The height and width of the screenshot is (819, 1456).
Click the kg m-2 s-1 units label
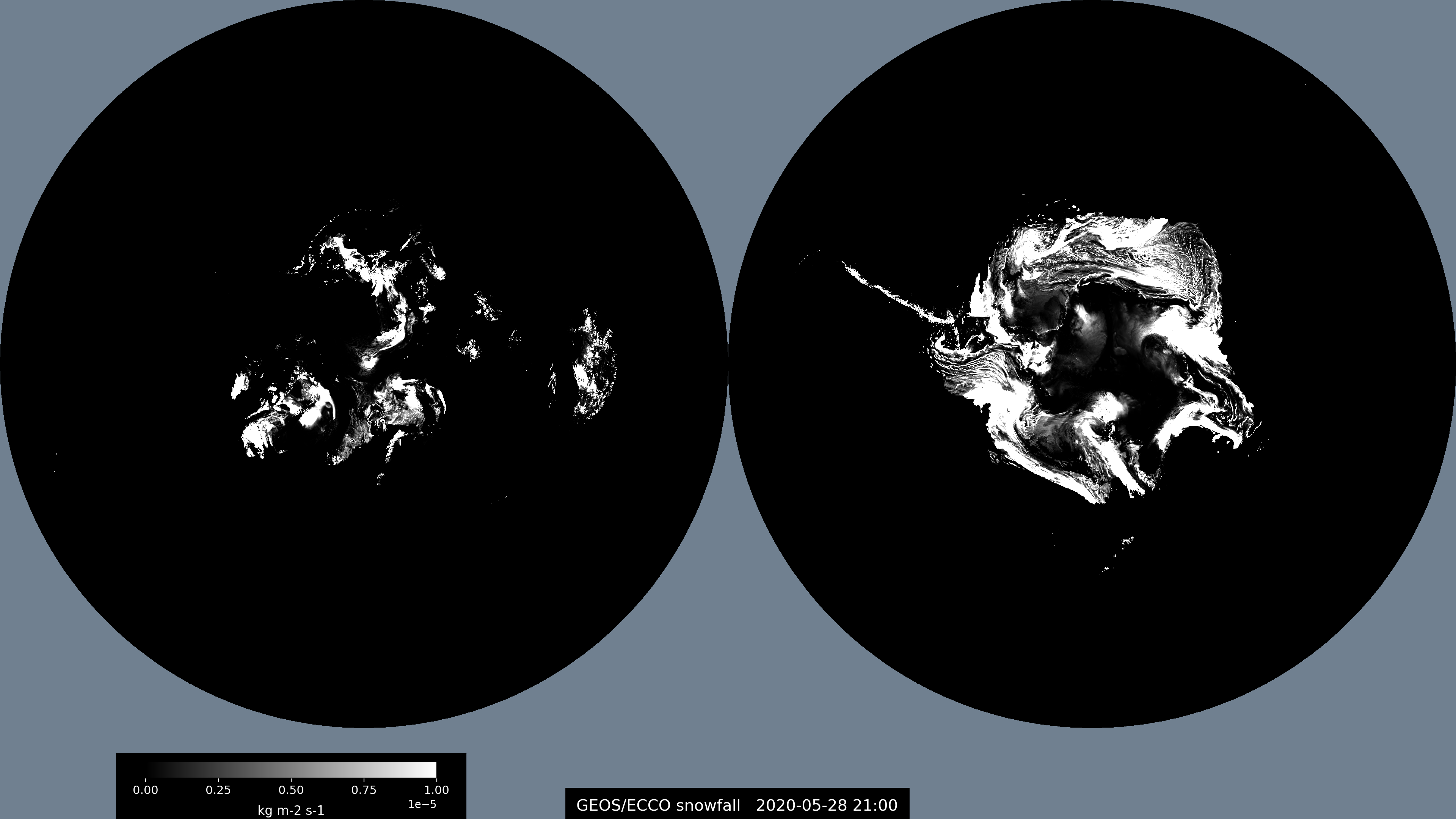pos(290,811)
